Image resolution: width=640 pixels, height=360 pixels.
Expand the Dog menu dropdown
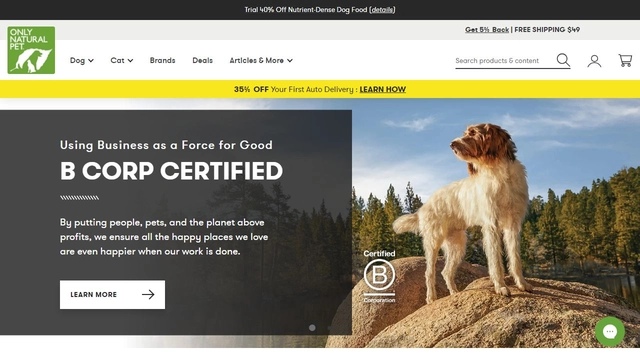point(82,60)
